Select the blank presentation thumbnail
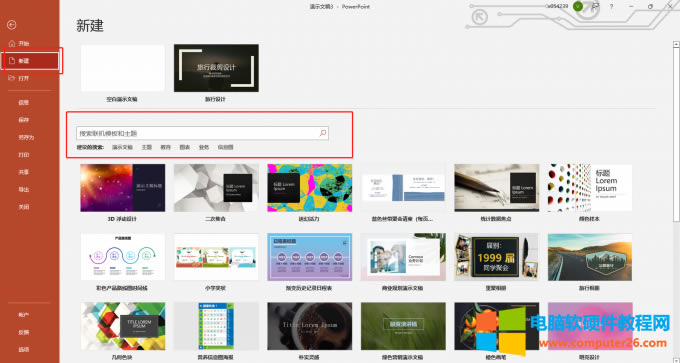Viewport: 680px width, 363px height. (123, 68)
